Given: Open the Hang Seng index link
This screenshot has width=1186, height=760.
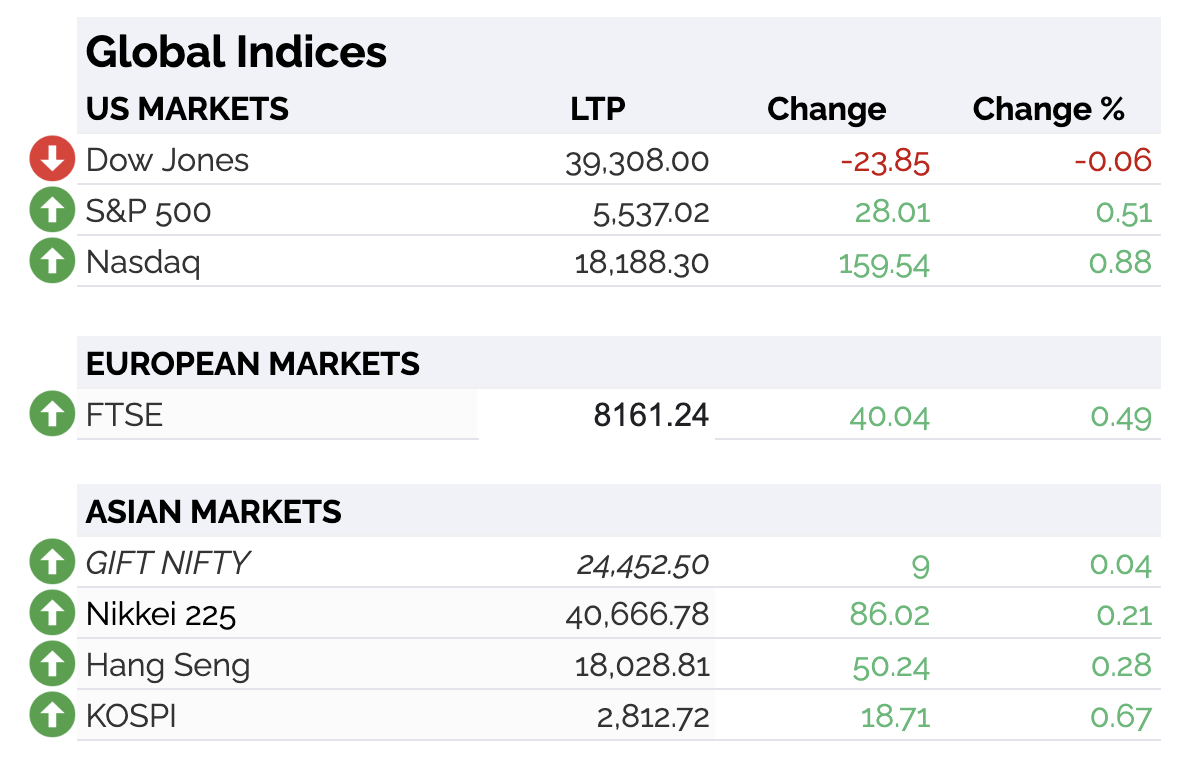Looking at the screenshot, I should (168, 665).
